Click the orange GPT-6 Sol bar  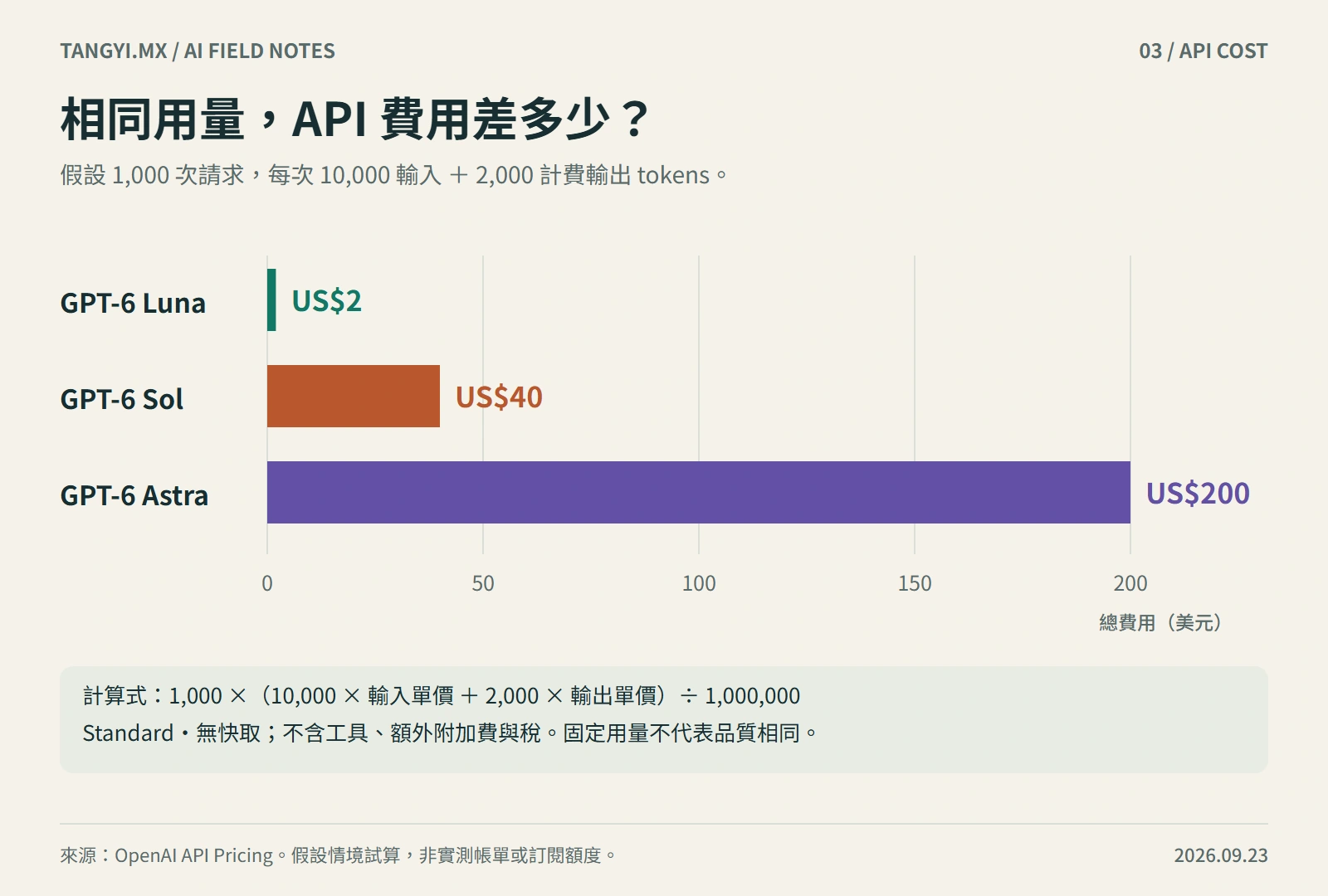click(354, 396)
